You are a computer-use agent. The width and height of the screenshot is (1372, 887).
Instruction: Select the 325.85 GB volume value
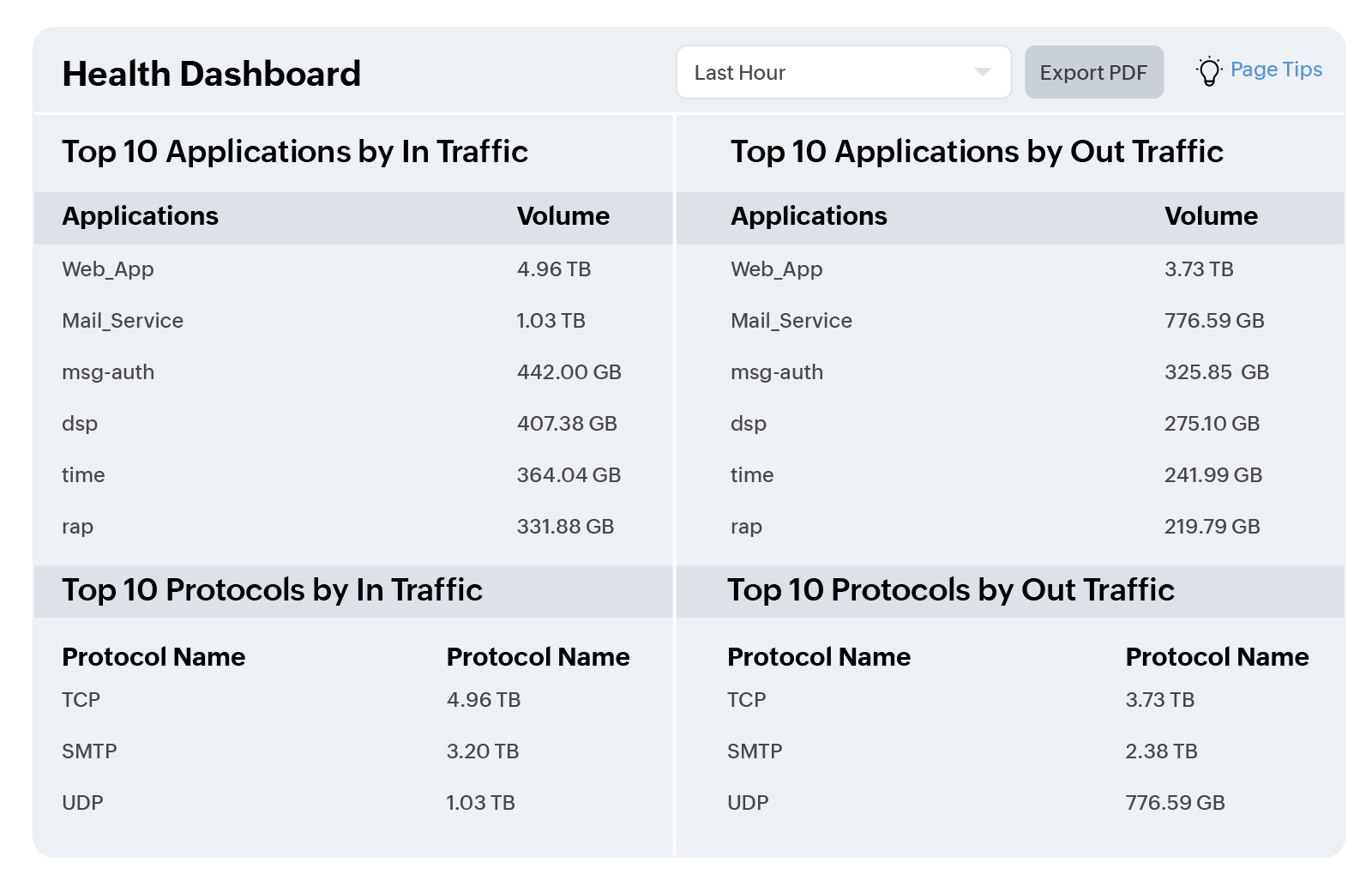point(1217,372)
